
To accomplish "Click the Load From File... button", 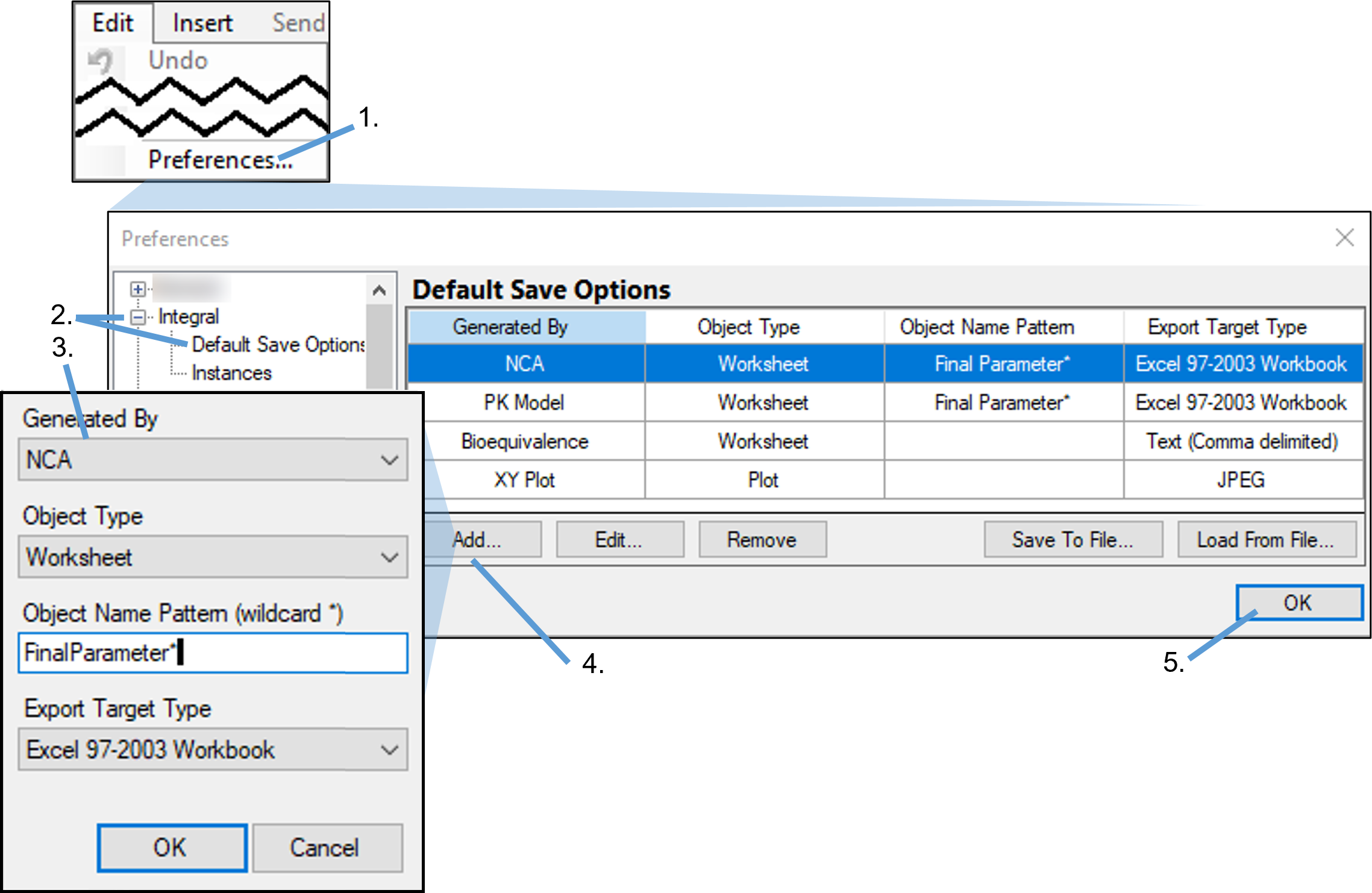I will click(x=1266, y=539).
